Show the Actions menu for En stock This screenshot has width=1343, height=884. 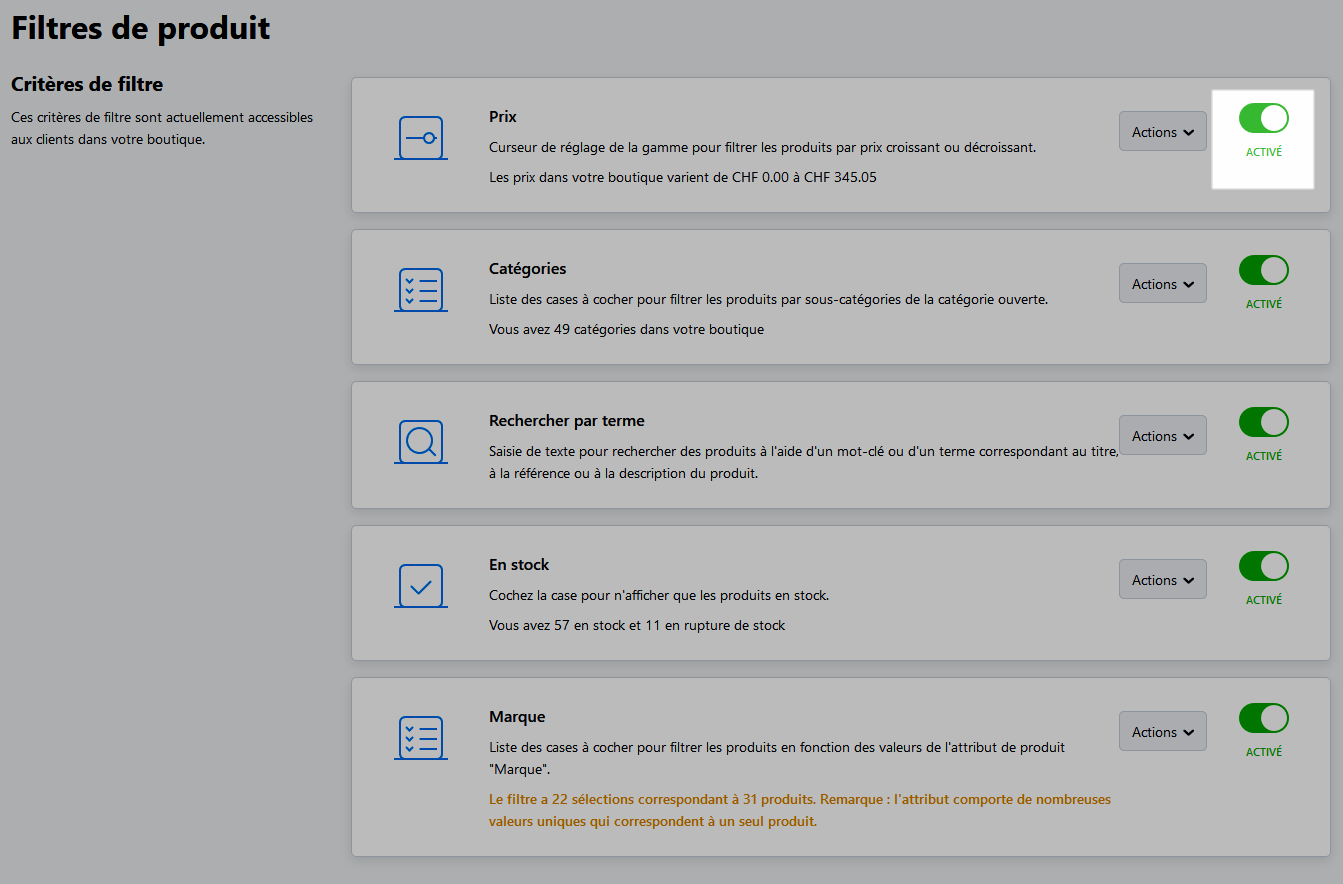point(1162,580)
